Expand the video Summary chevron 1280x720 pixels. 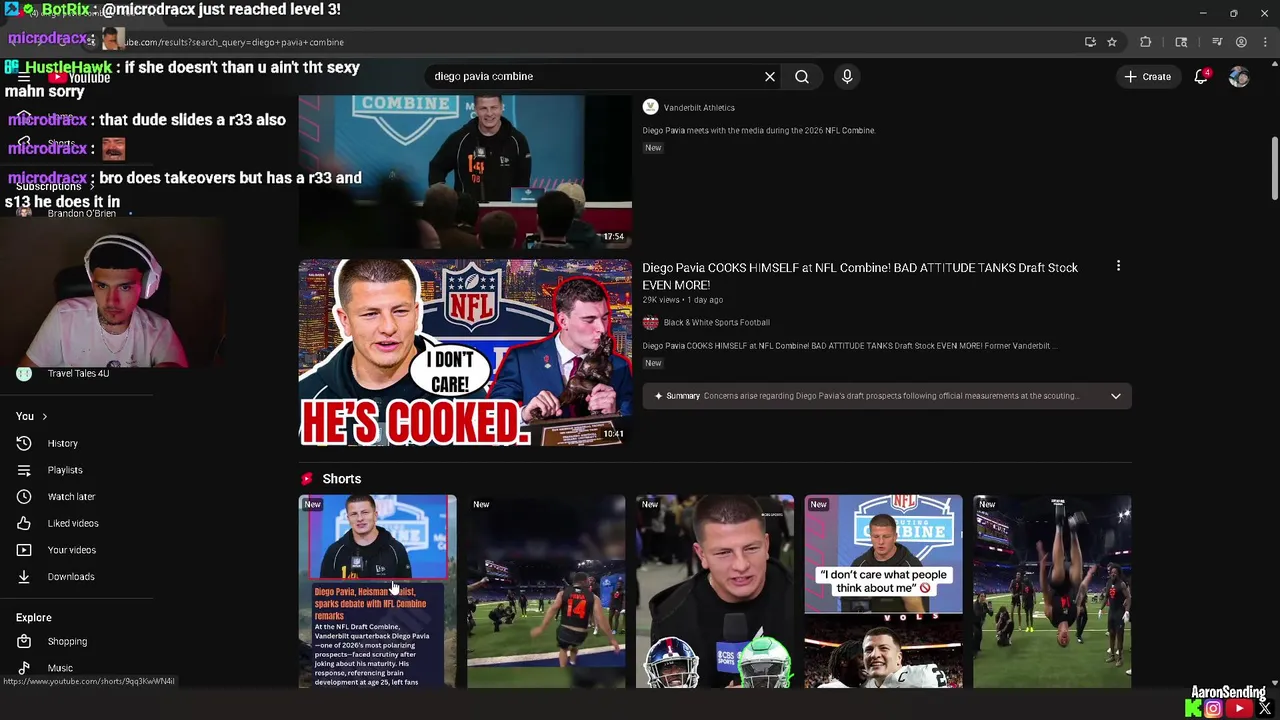point(1115,396)
